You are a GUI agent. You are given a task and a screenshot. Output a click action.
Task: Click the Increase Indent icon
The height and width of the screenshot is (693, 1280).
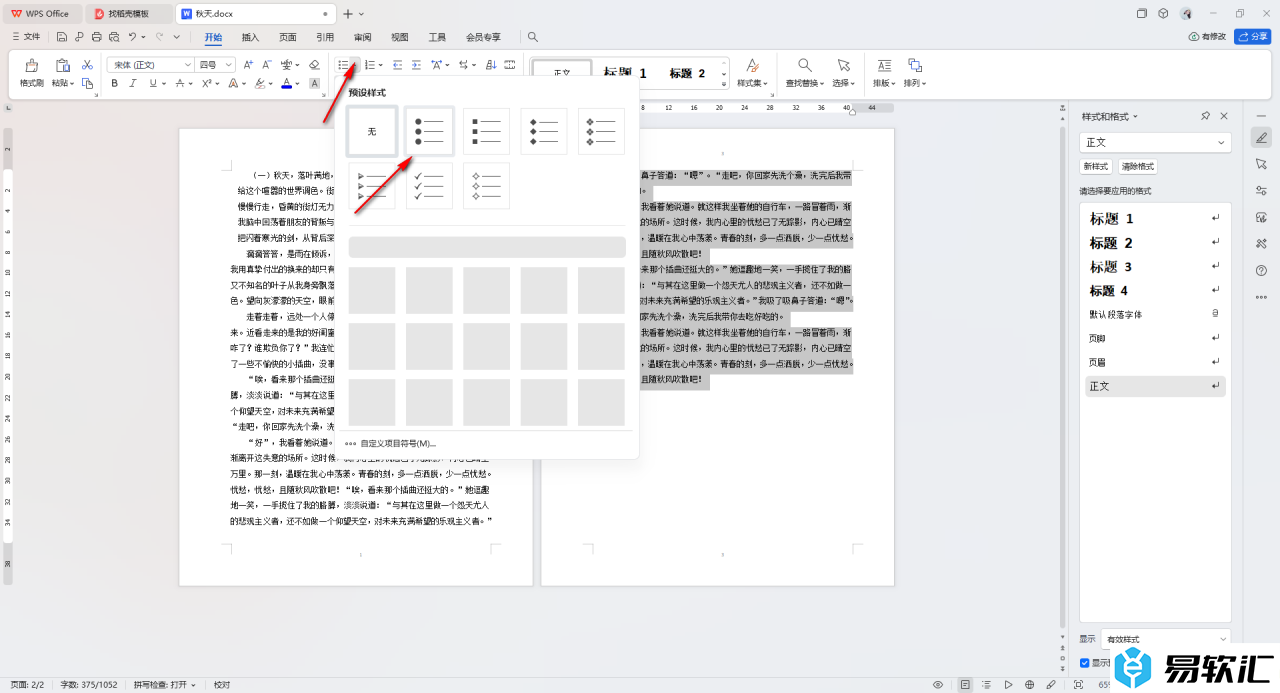click(415, 64)
